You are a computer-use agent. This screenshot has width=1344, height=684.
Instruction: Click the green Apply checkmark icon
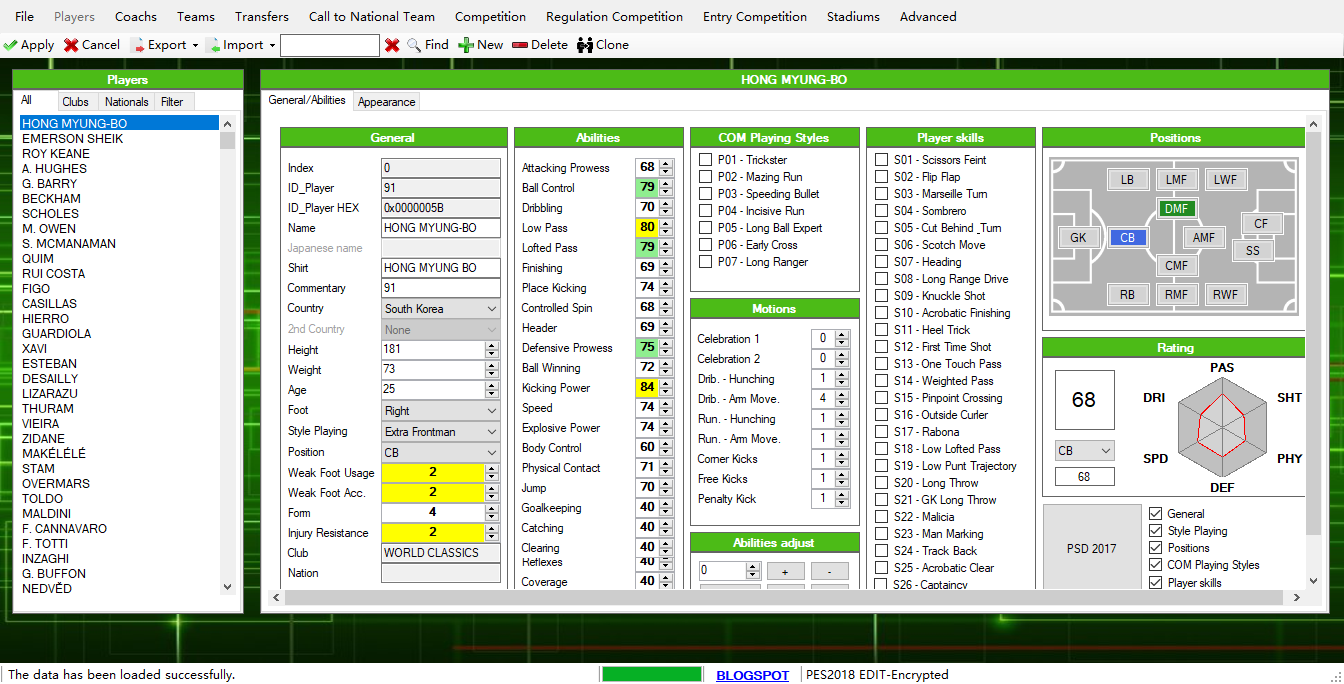(10, 45)
